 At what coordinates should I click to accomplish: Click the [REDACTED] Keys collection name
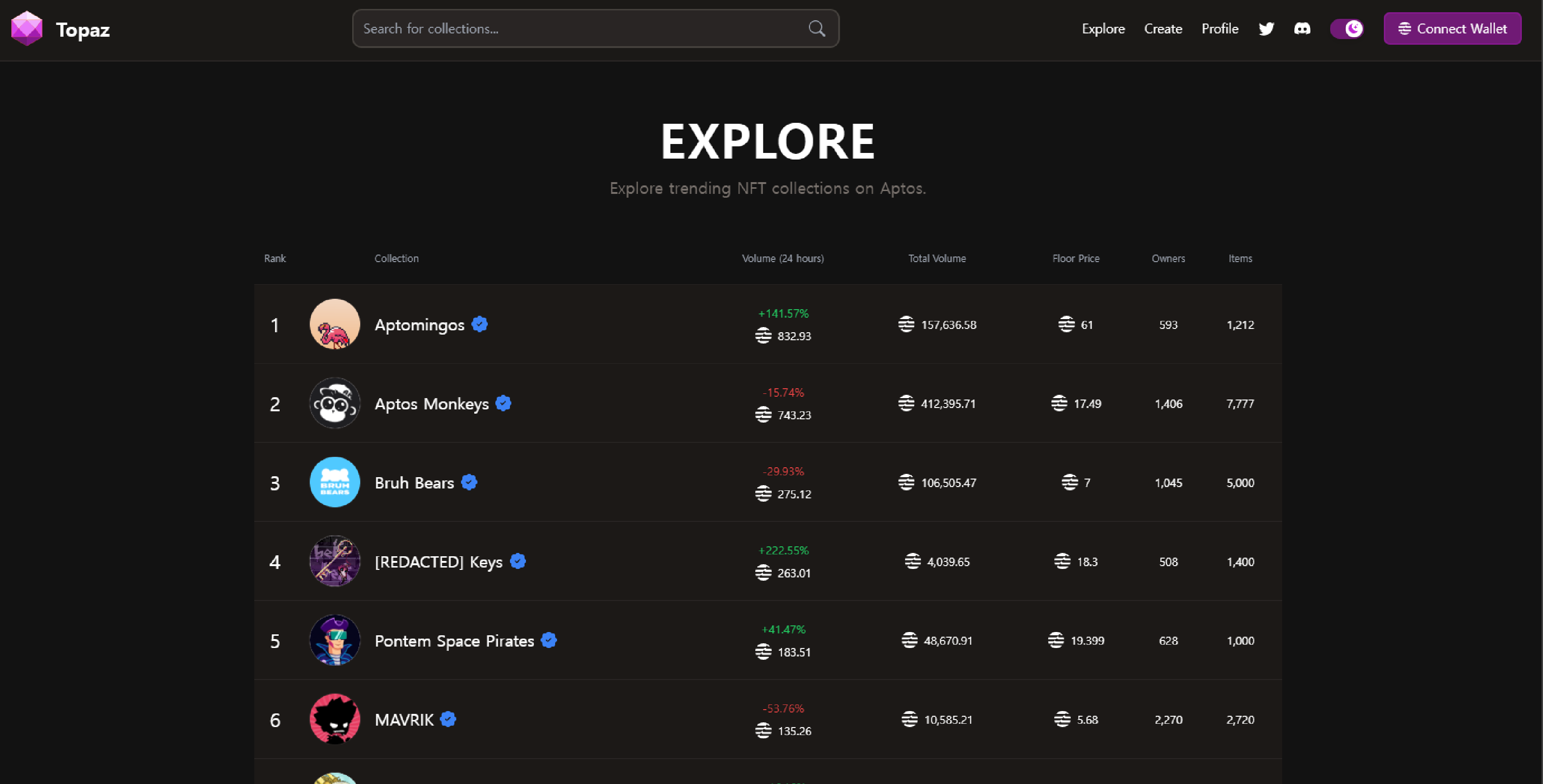point(438,562)
